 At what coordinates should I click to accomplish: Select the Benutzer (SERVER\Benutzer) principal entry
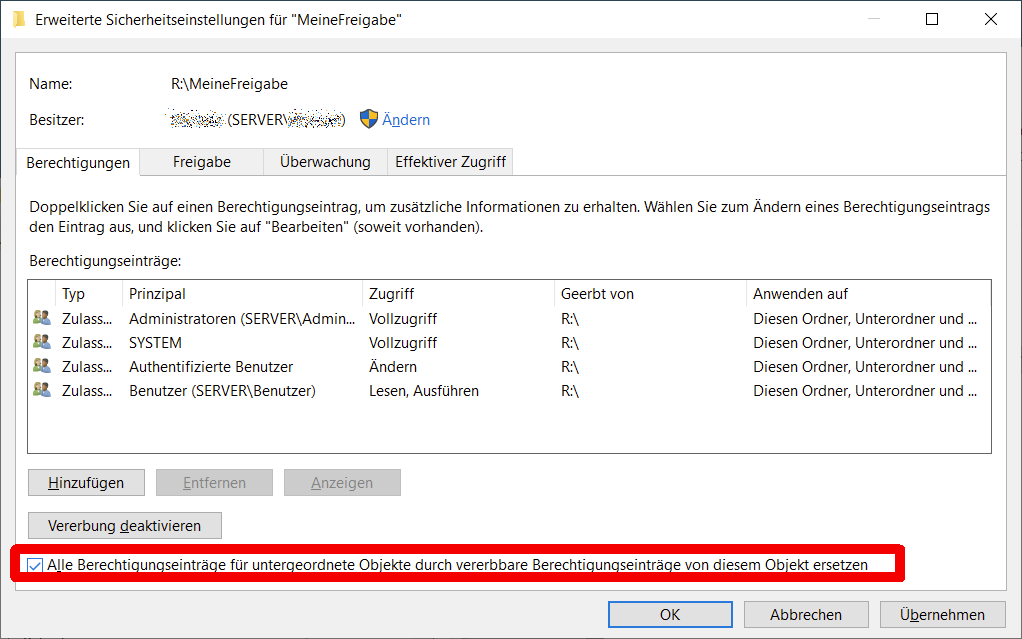[x=222, y=391]
